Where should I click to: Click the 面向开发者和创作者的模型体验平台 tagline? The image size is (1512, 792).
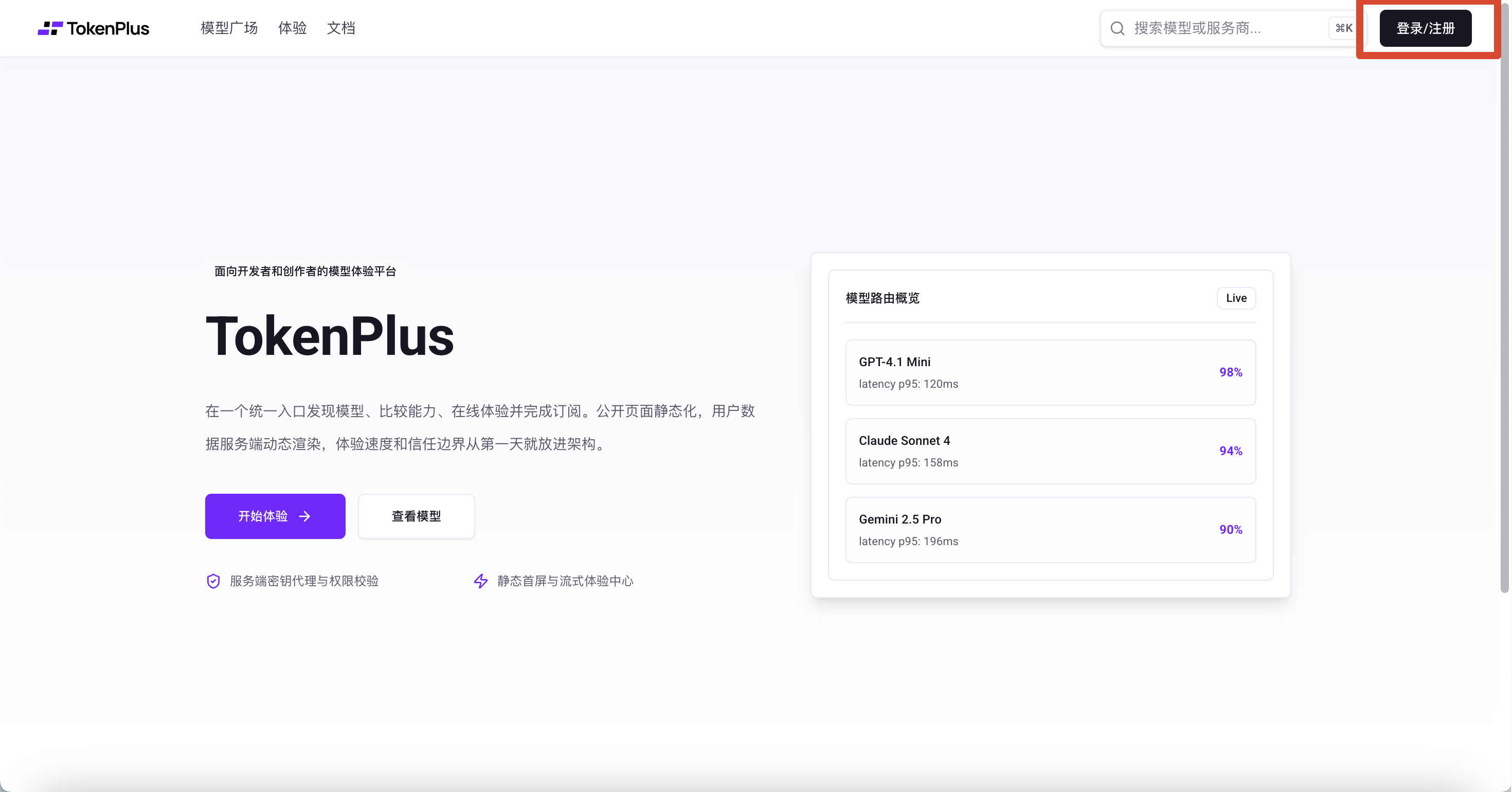coord(305,271)
